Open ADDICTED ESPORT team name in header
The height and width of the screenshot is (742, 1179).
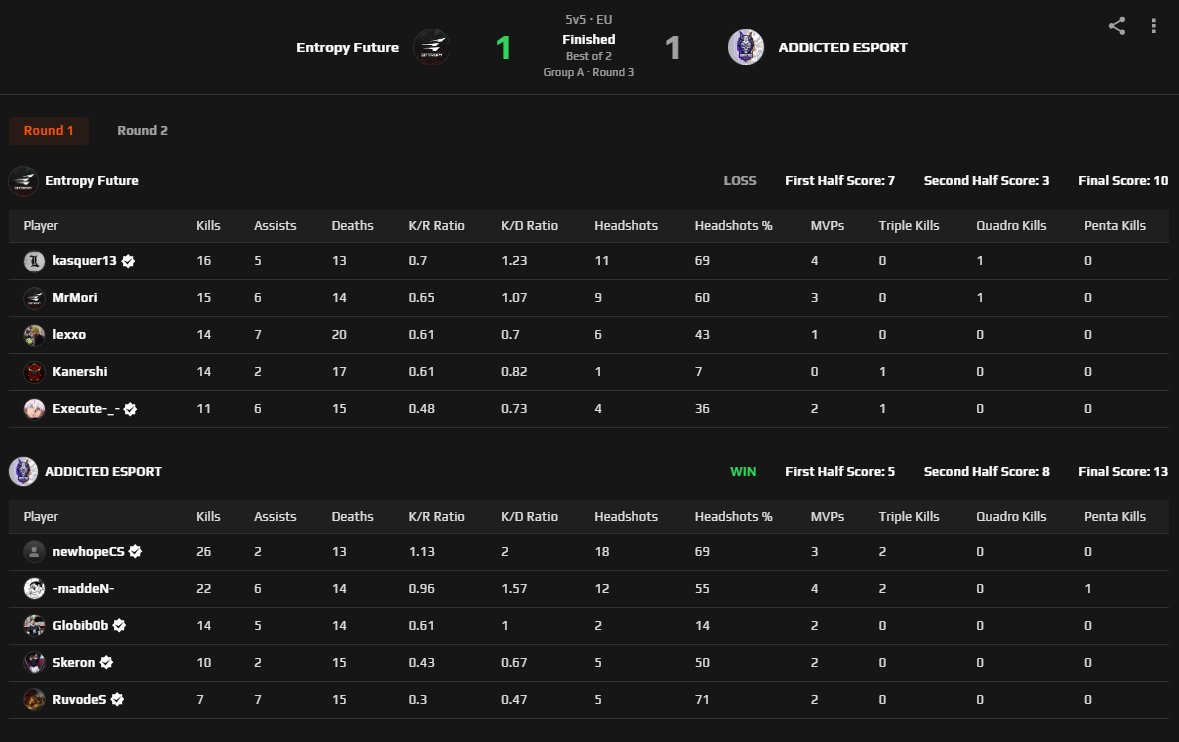tap(843, 47)
